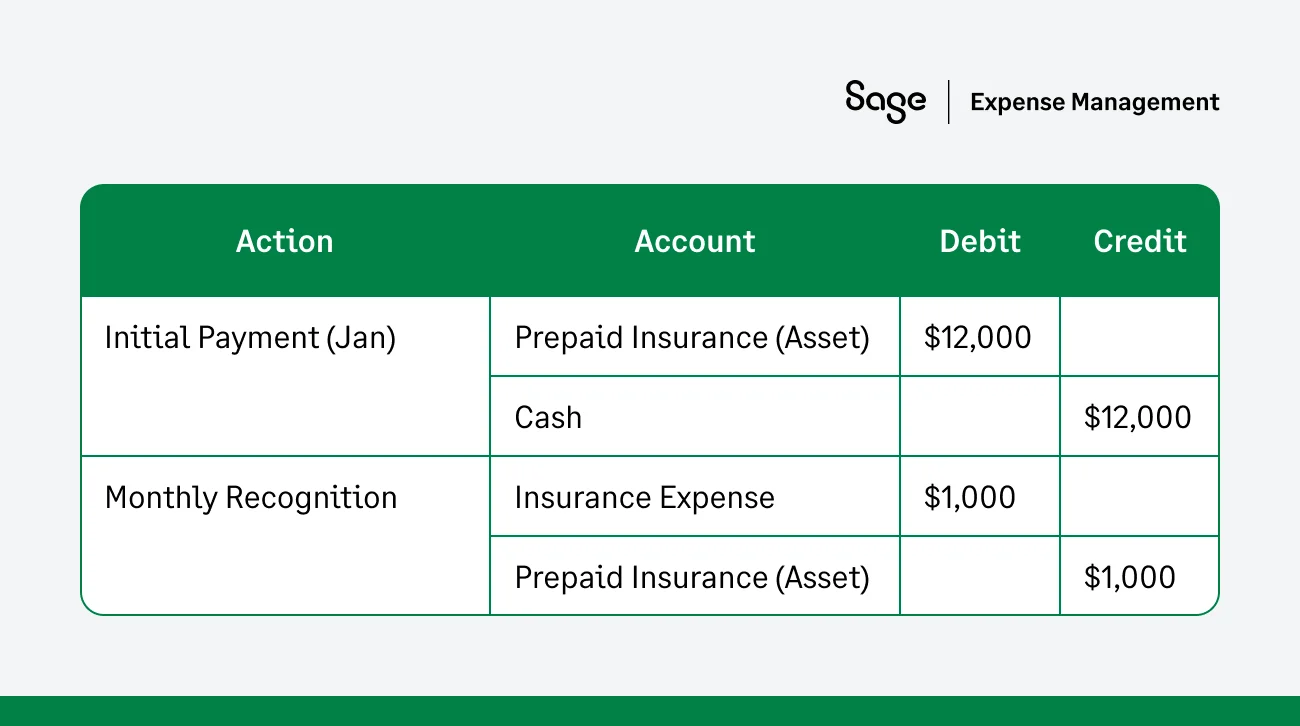Click the empty debit cell in the last row
This screenshot has width=1300, height=726.
980,576
